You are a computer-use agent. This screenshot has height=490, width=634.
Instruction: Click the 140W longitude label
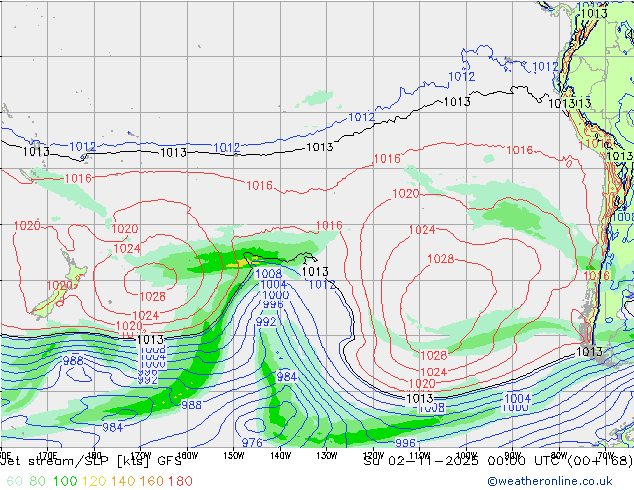[280, 455]
